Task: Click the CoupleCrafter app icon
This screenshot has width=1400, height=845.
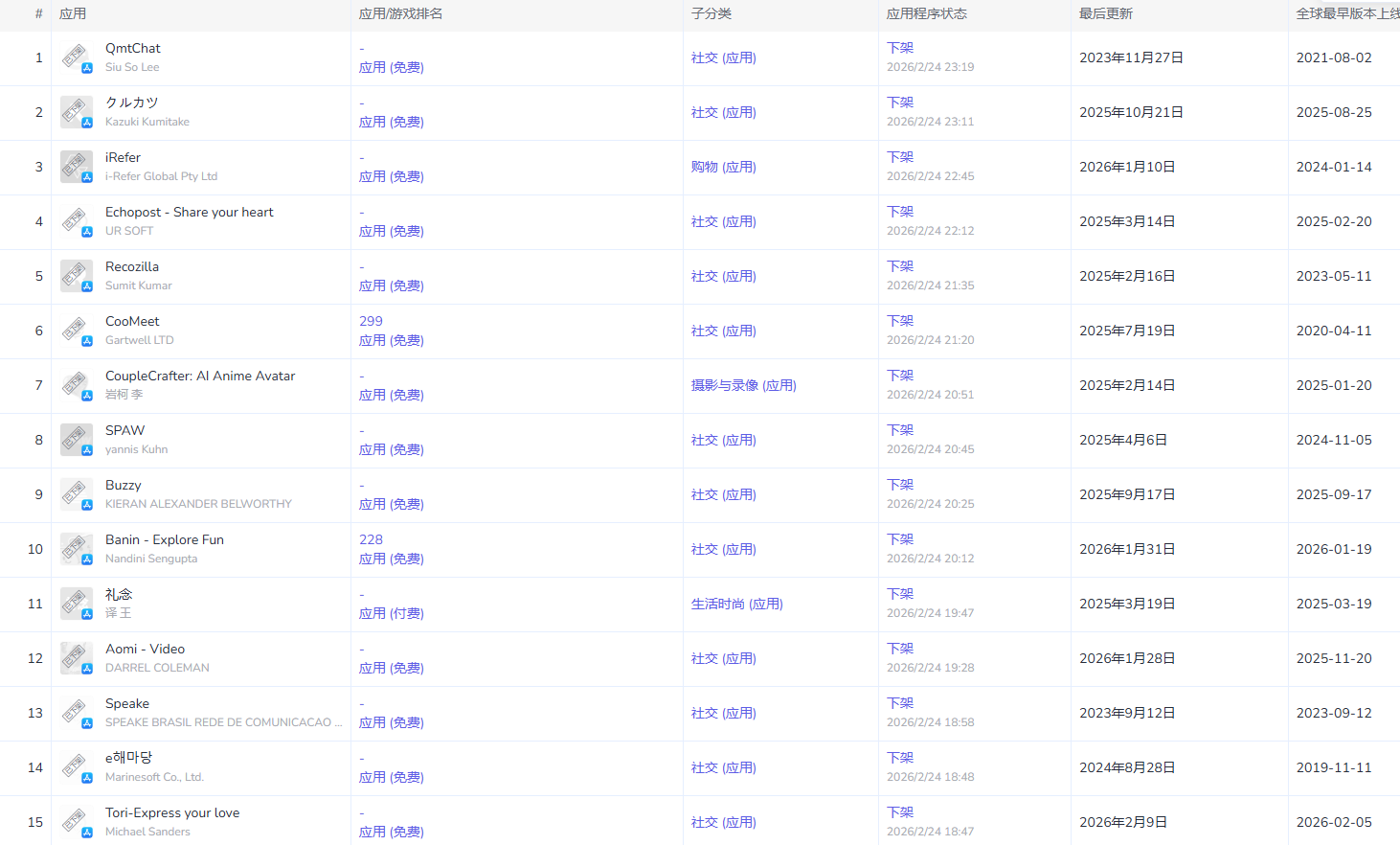Action: click(77, 385)
